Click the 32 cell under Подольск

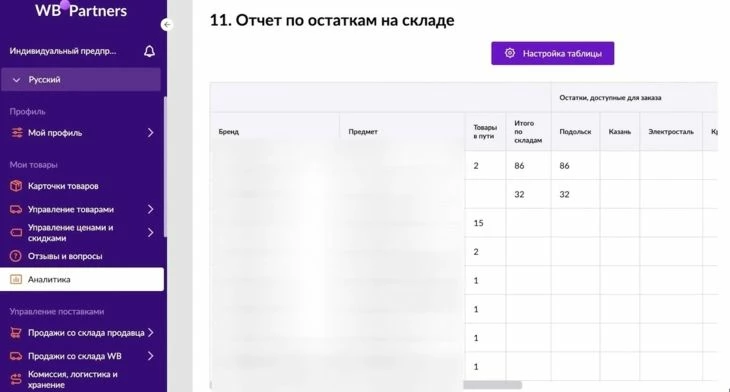click(575, 194)
